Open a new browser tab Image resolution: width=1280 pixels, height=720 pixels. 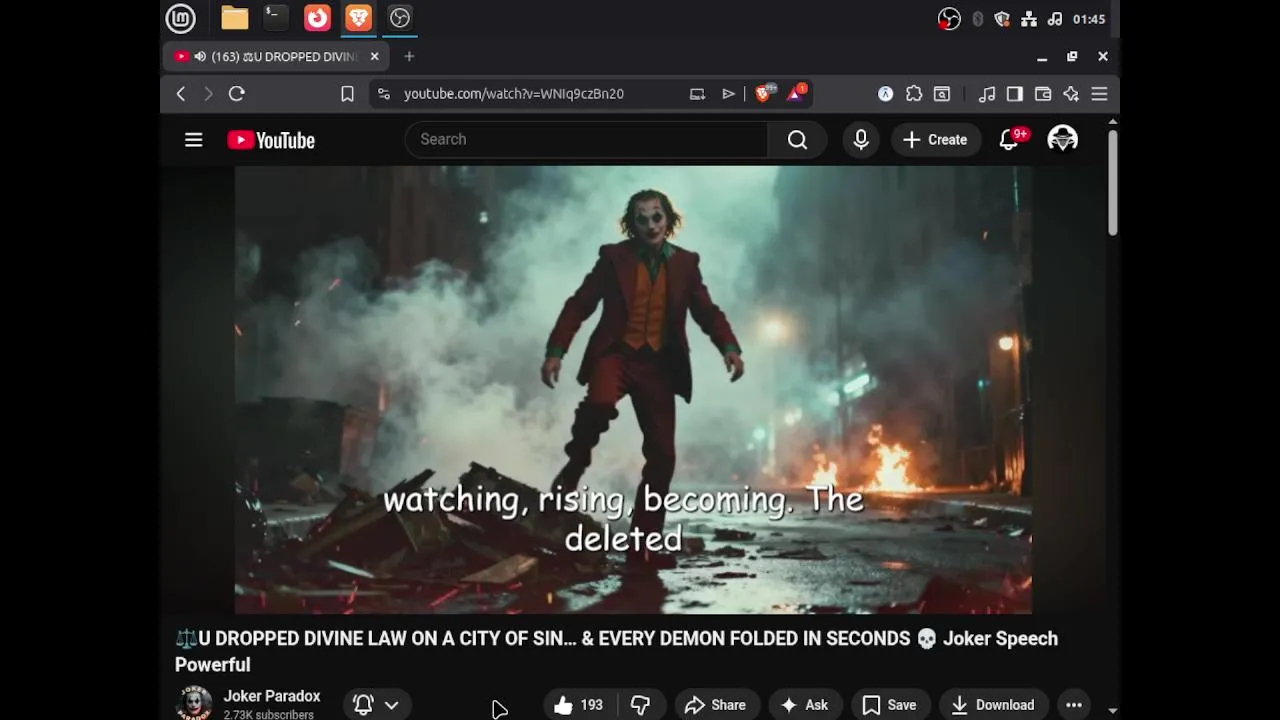coord(409,57)
